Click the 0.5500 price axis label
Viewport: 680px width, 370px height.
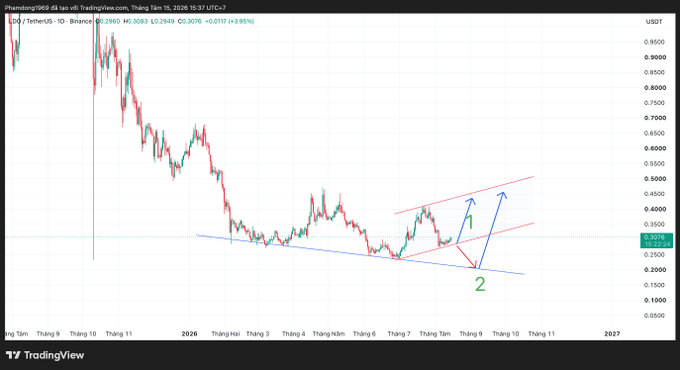pyautogui.click(x=654, y=164)
